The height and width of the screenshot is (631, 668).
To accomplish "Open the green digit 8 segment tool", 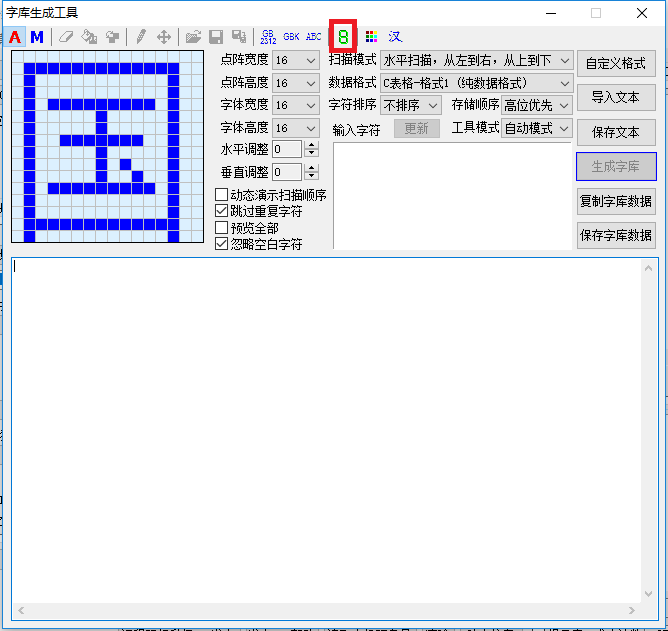I will point(343,37).
